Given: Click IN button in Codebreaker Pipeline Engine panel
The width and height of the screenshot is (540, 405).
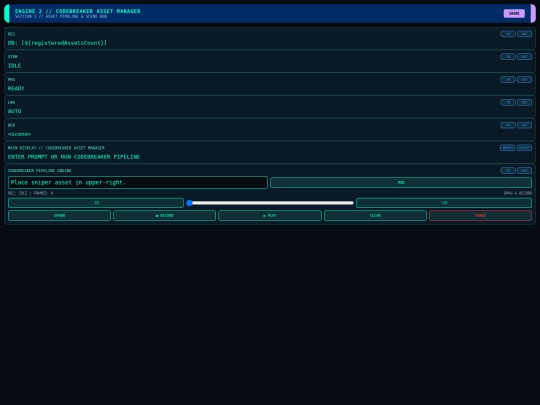Looking at the screenshot, I should 508,170.
